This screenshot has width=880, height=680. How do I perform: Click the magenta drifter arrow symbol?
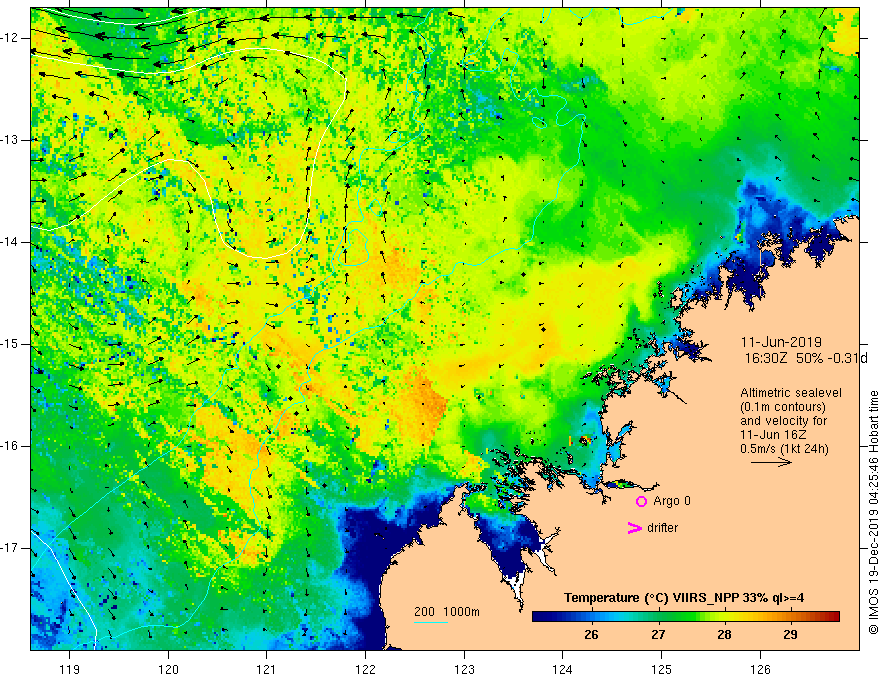(634, 528)
